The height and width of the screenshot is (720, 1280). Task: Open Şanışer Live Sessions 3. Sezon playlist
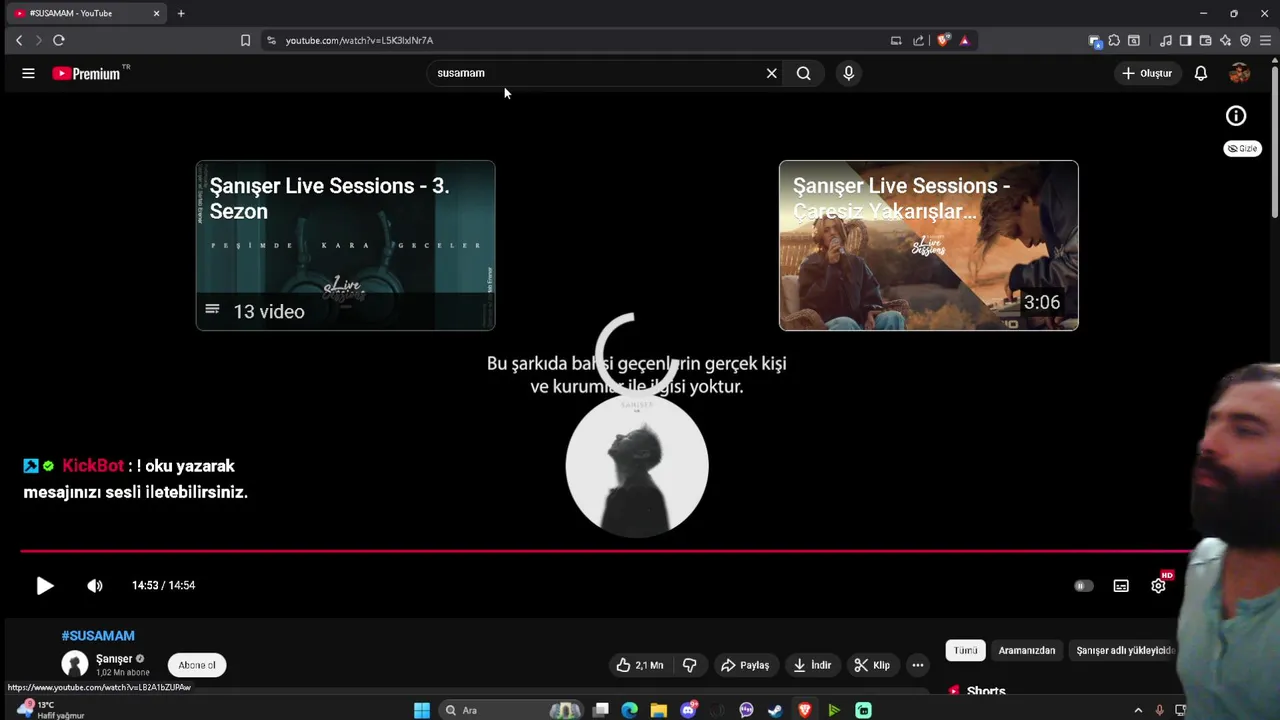pos(345,245)
